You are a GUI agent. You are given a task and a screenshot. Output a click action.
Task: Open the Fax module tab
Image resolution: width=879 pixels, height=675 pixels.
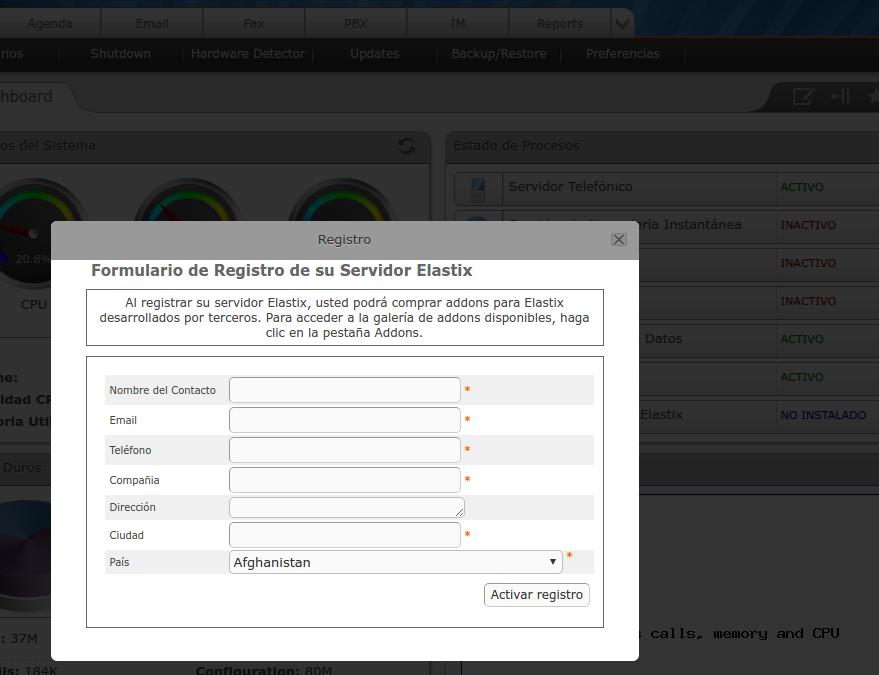coord(254,23)
